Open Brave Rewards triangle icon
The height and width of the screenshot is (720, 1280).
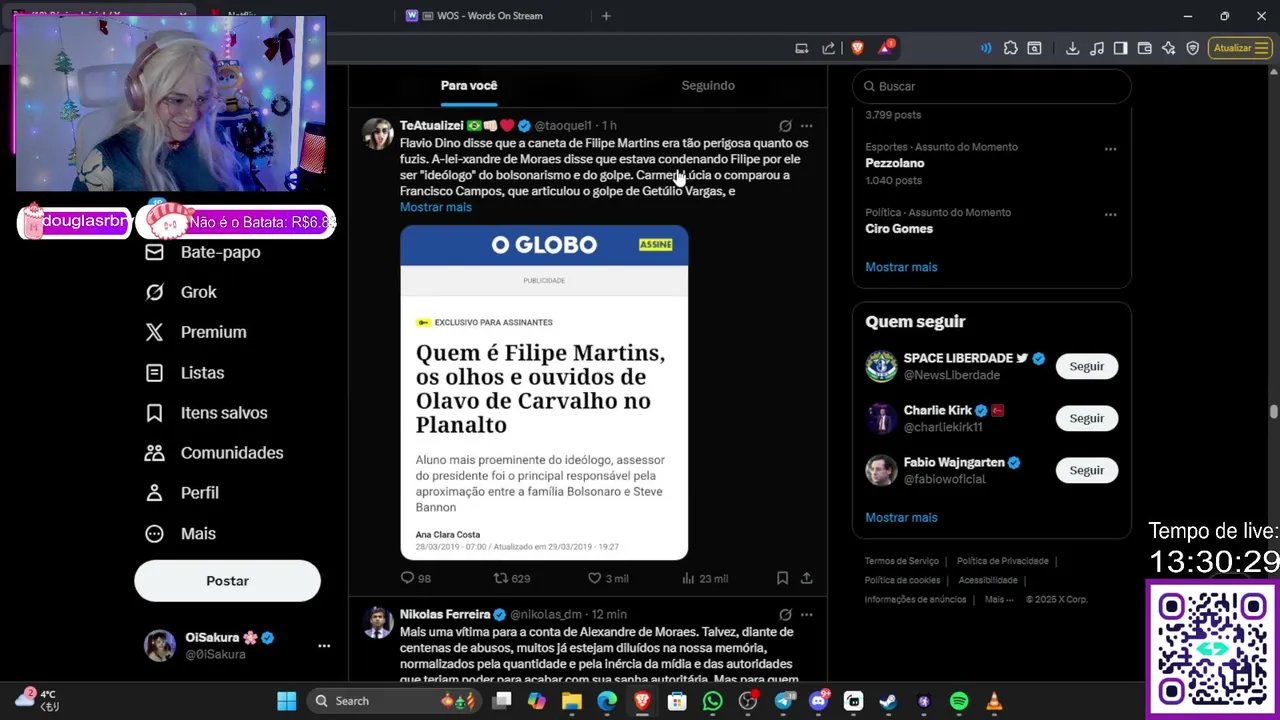[886, 48]
